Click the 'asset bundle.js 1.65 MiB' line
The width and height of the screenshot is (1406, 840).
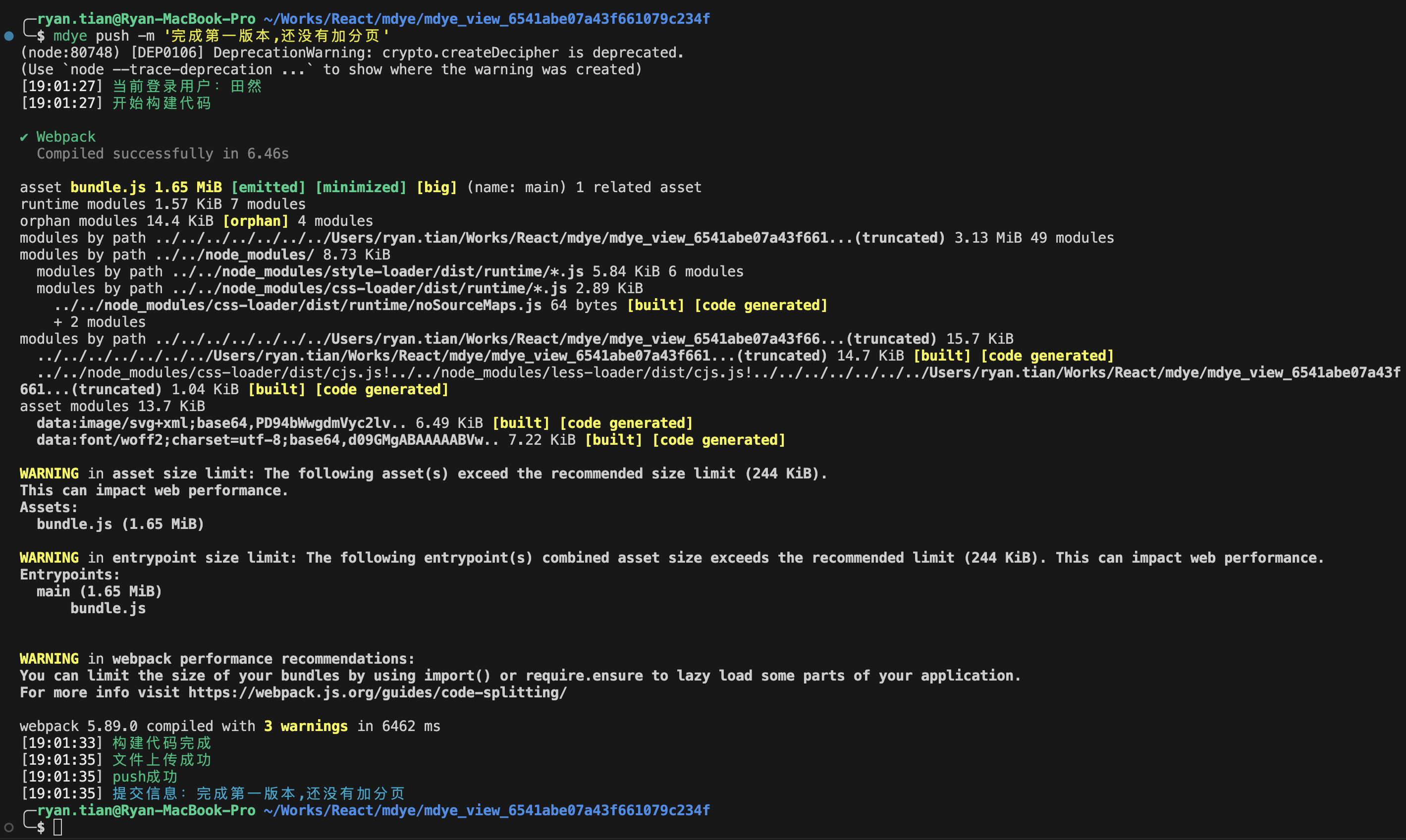point(361,187)
